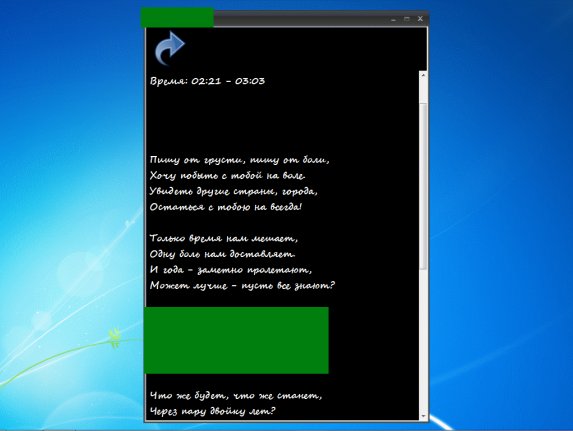Click the line 'Только время нам мешает,'
Image resolution: width=573 pixels, height=431 pixels.
click(x=224, y=239)
